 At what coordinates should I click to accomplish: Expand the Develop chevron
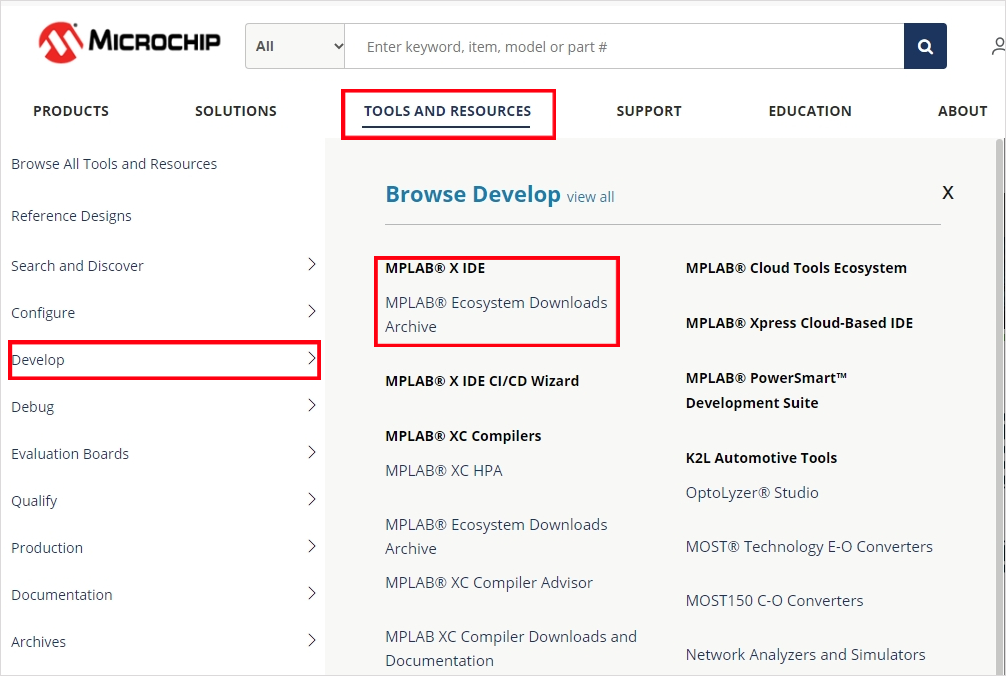(x=312, y=359)
